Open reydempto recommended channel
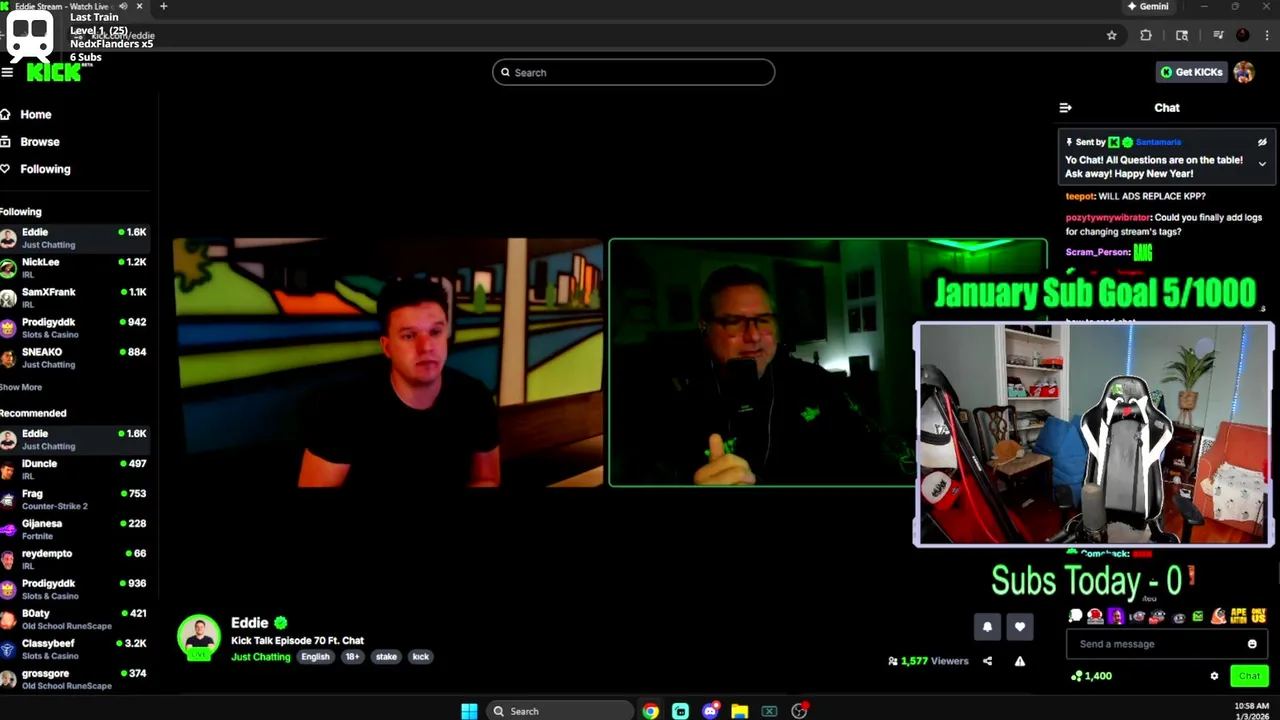Viewport: 1280px width, 720px height. pos(75,559)
